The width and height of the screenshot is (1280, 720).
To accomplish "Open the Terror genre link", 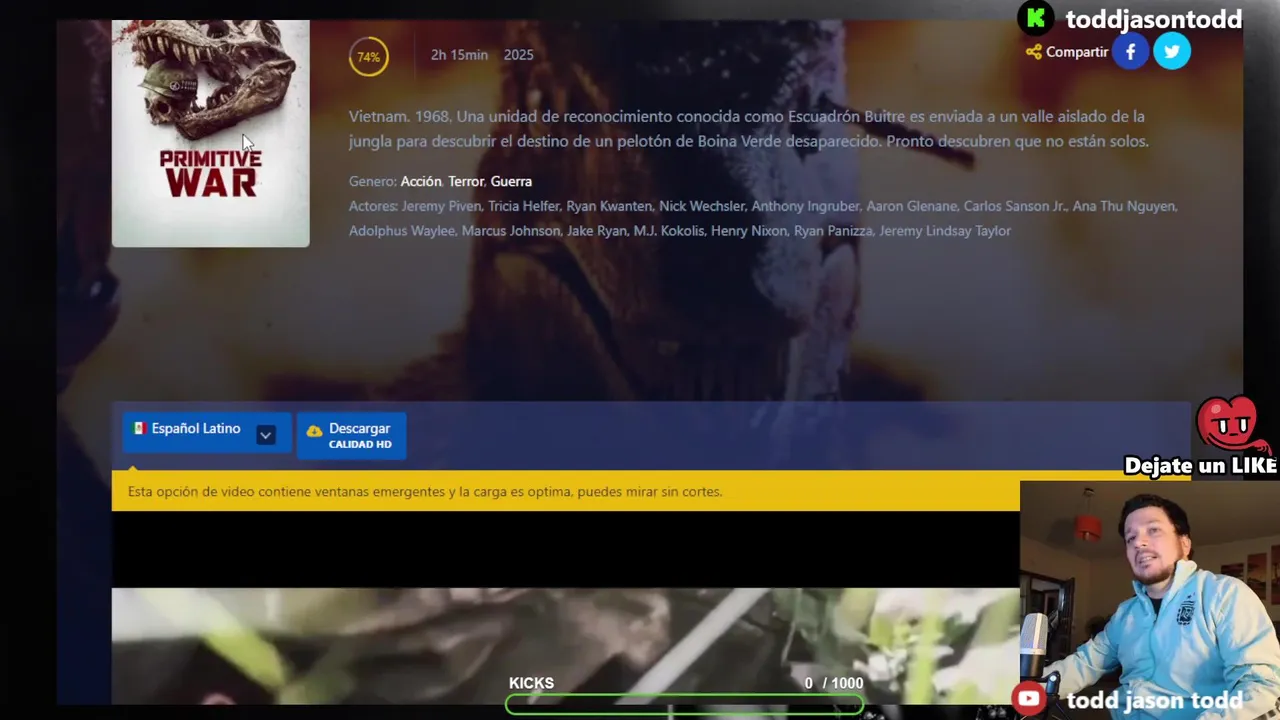I will click(x=466, y=181).
